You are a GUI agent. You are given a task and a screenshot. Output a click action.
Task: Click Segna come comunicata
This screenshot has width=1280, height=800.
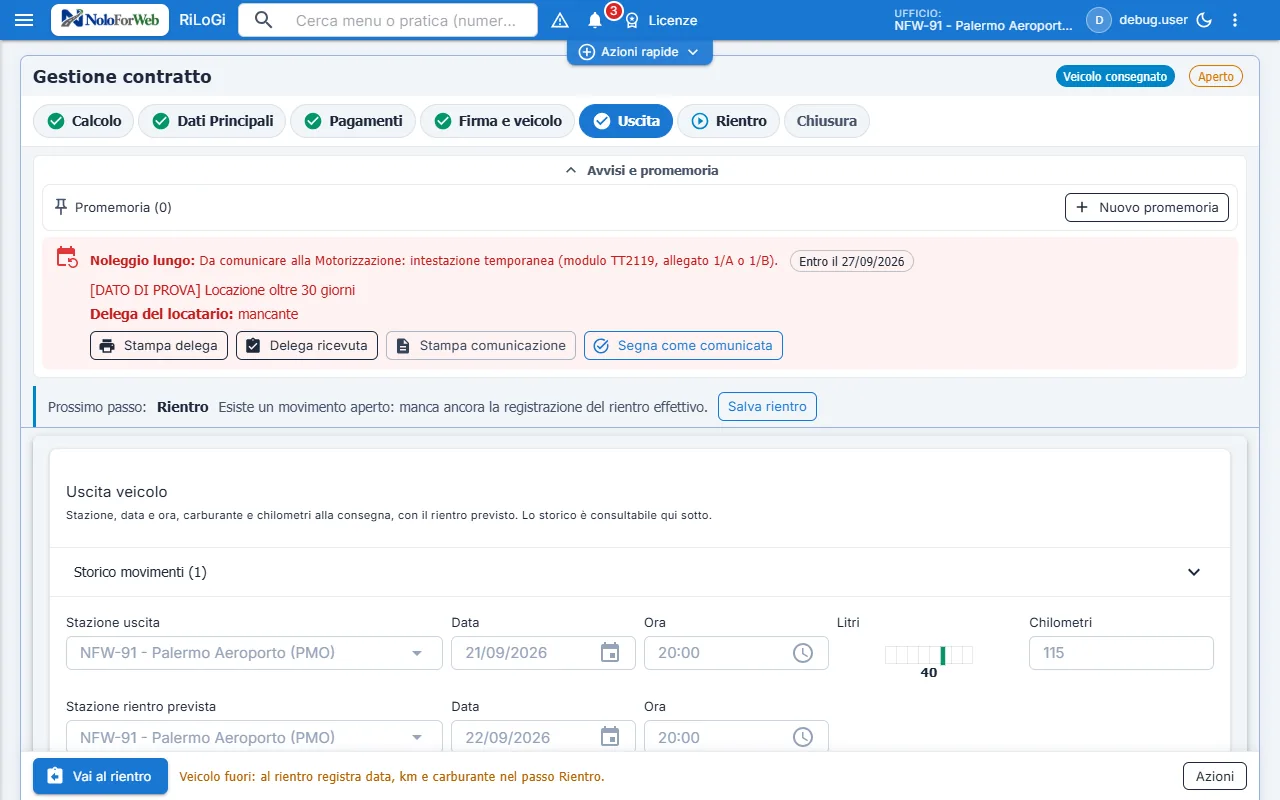pos(683,345)
